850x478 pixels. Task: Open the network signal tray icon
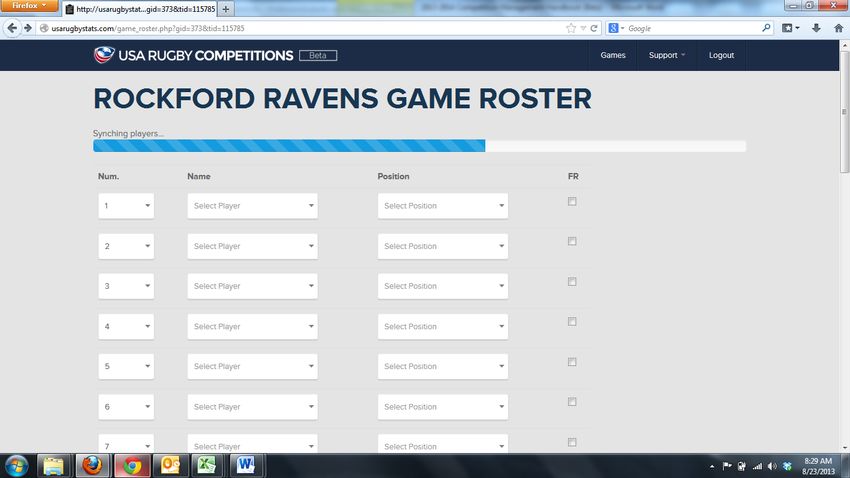pyautogui.click(x=757, y=466)
